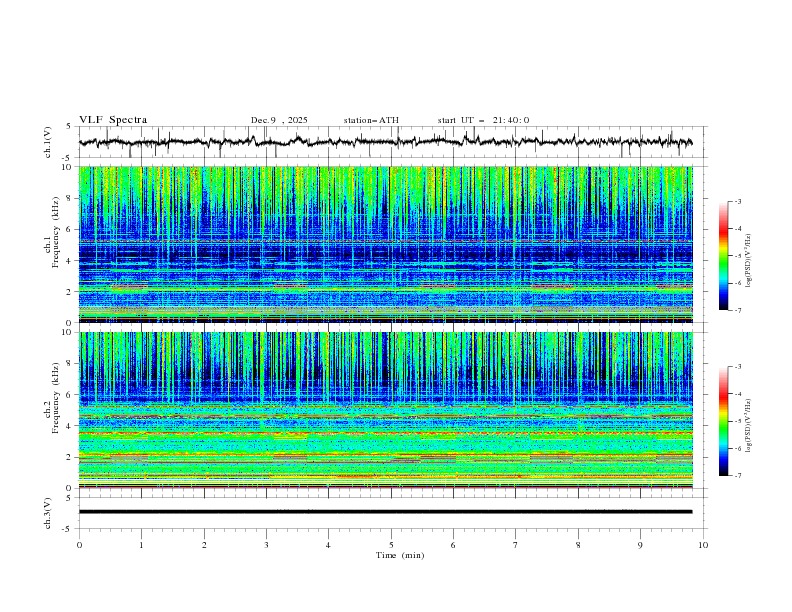Click the "station=ATH" header label
792x612 pixels.
tap(371, 120)
